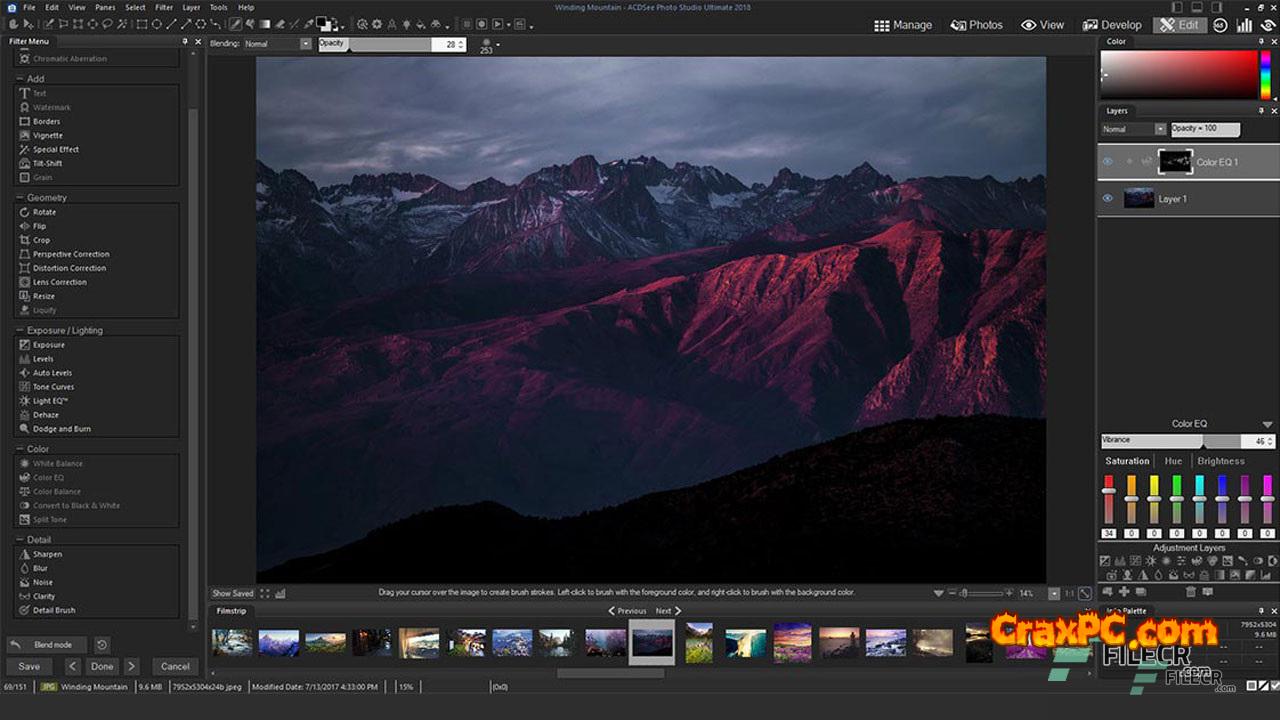Pick the Hand tool in toolbar
The width and height of the screenshot is (1280, 720).
click(14, 24)
